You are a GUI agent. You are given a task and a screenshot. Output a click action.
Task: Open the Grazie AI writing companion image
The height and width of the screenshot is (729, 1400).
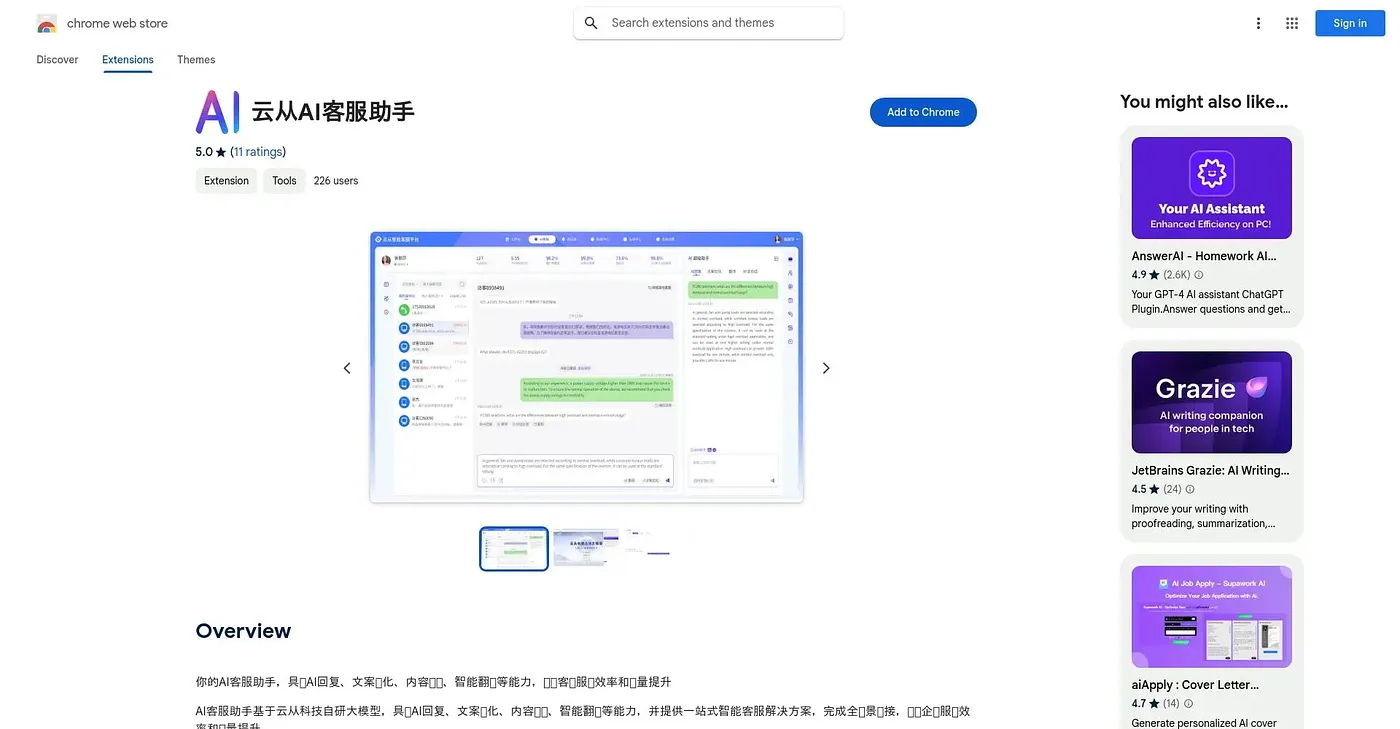pyautogui.click(x=1211, y=402)
